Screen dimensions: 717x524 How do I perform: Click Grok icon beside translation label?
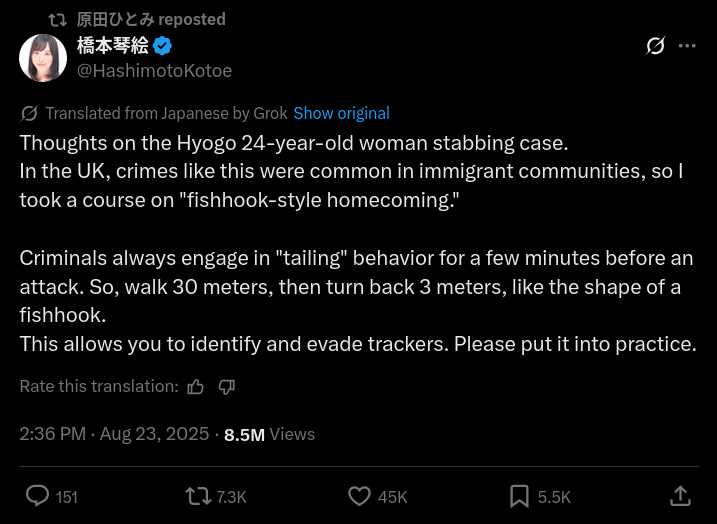[29, 113]
